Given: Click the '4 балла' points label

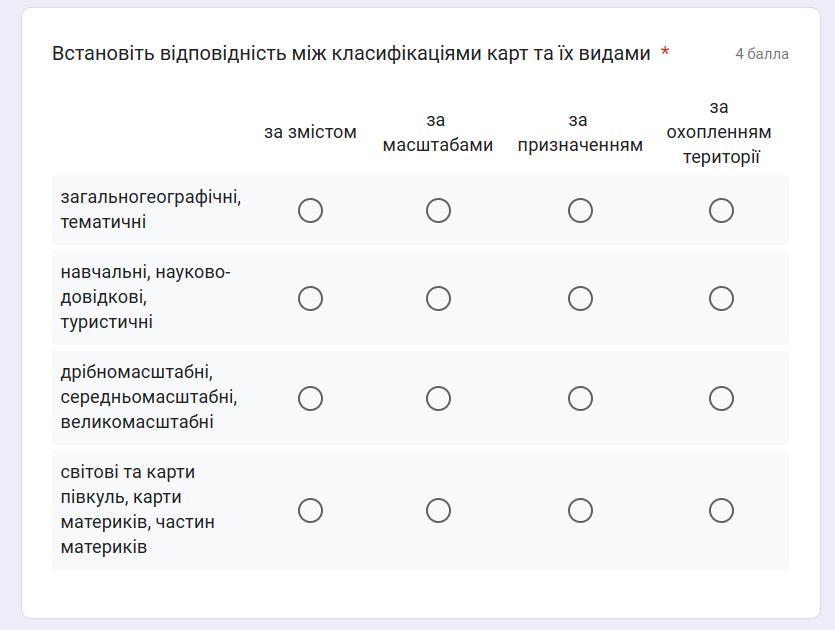Looking at the screenshot, I should pyautogui.click(x=762, y=54).
